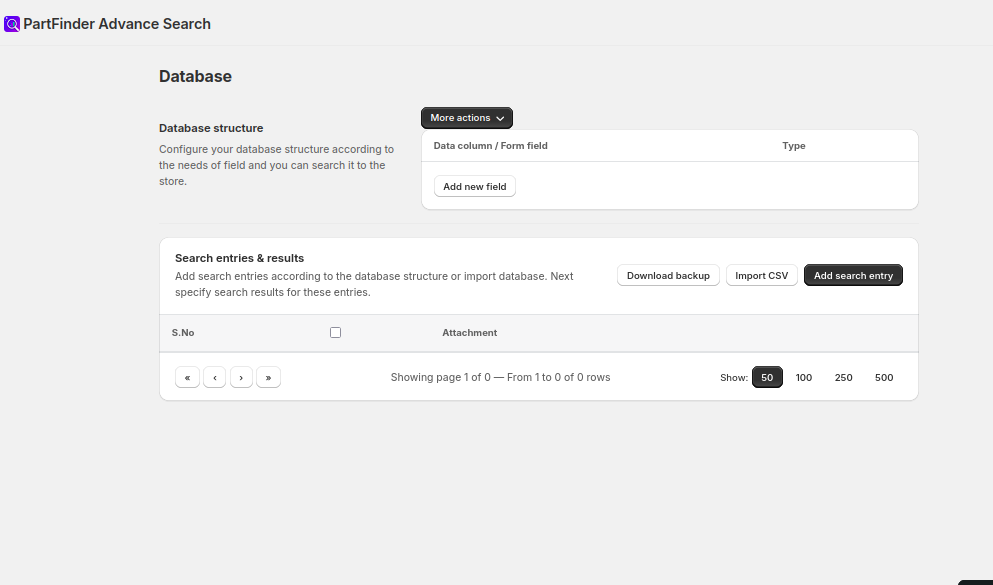
Task: Go to last page with double-right arrow
Action: coord(269,377)
